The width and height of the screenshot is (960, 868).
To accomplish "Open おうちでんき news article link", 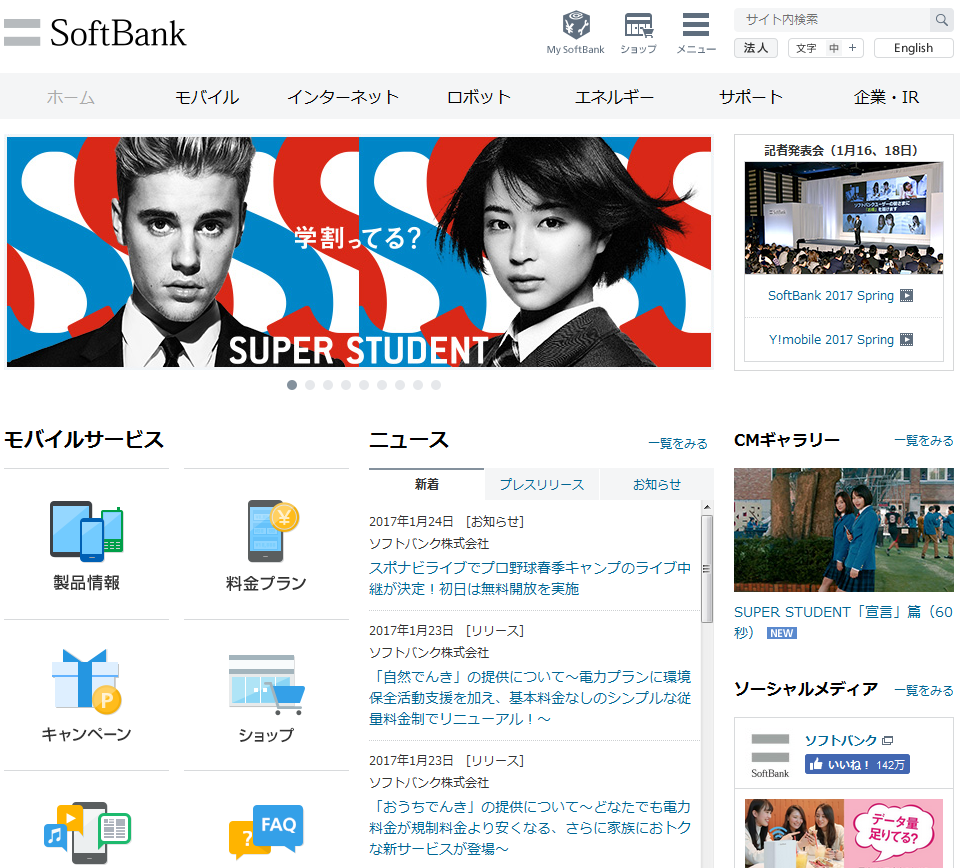I will click(530, 828).
